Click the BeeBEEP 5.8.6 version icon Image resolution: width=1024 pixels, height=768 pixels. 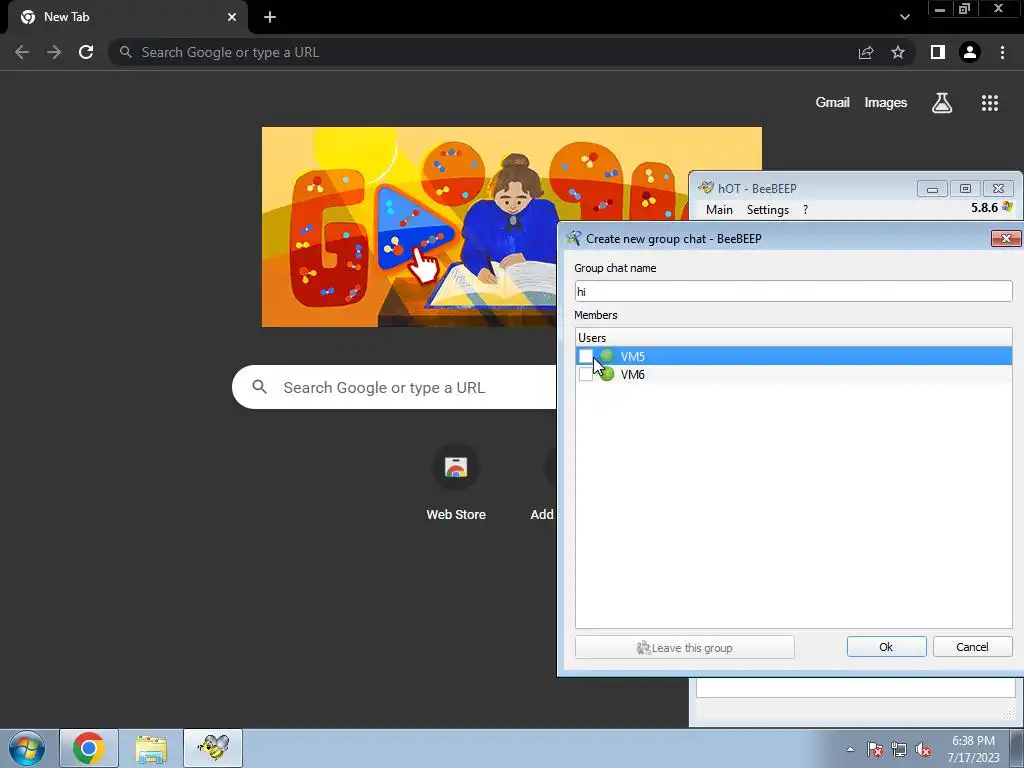click(x=1007, y=207)
